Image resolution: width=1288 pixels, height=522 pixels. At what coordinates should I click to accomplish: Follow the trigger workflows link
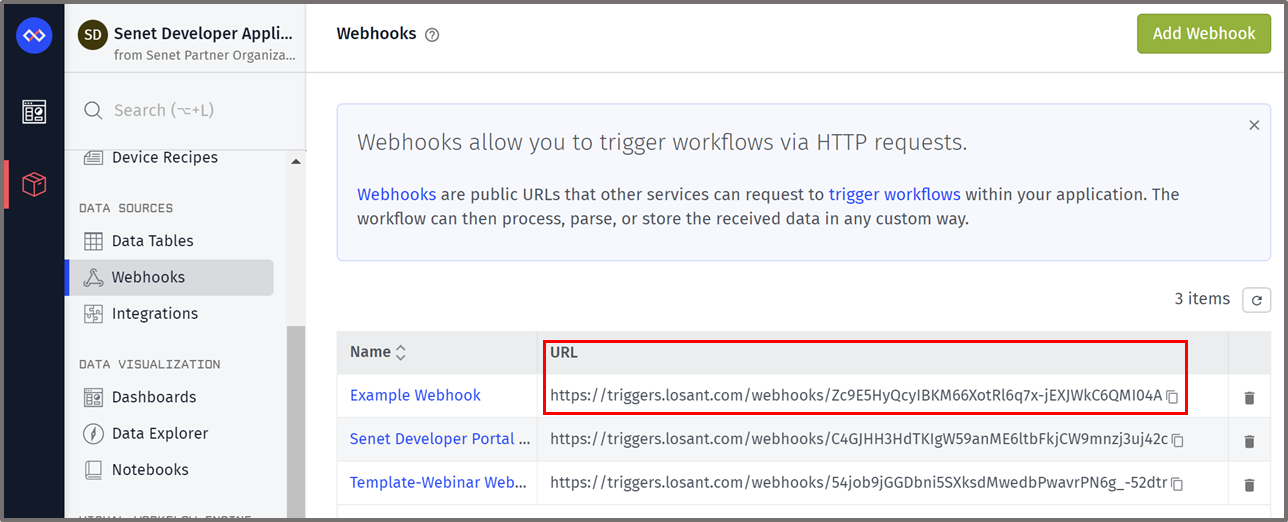click(x=895, y=195)
